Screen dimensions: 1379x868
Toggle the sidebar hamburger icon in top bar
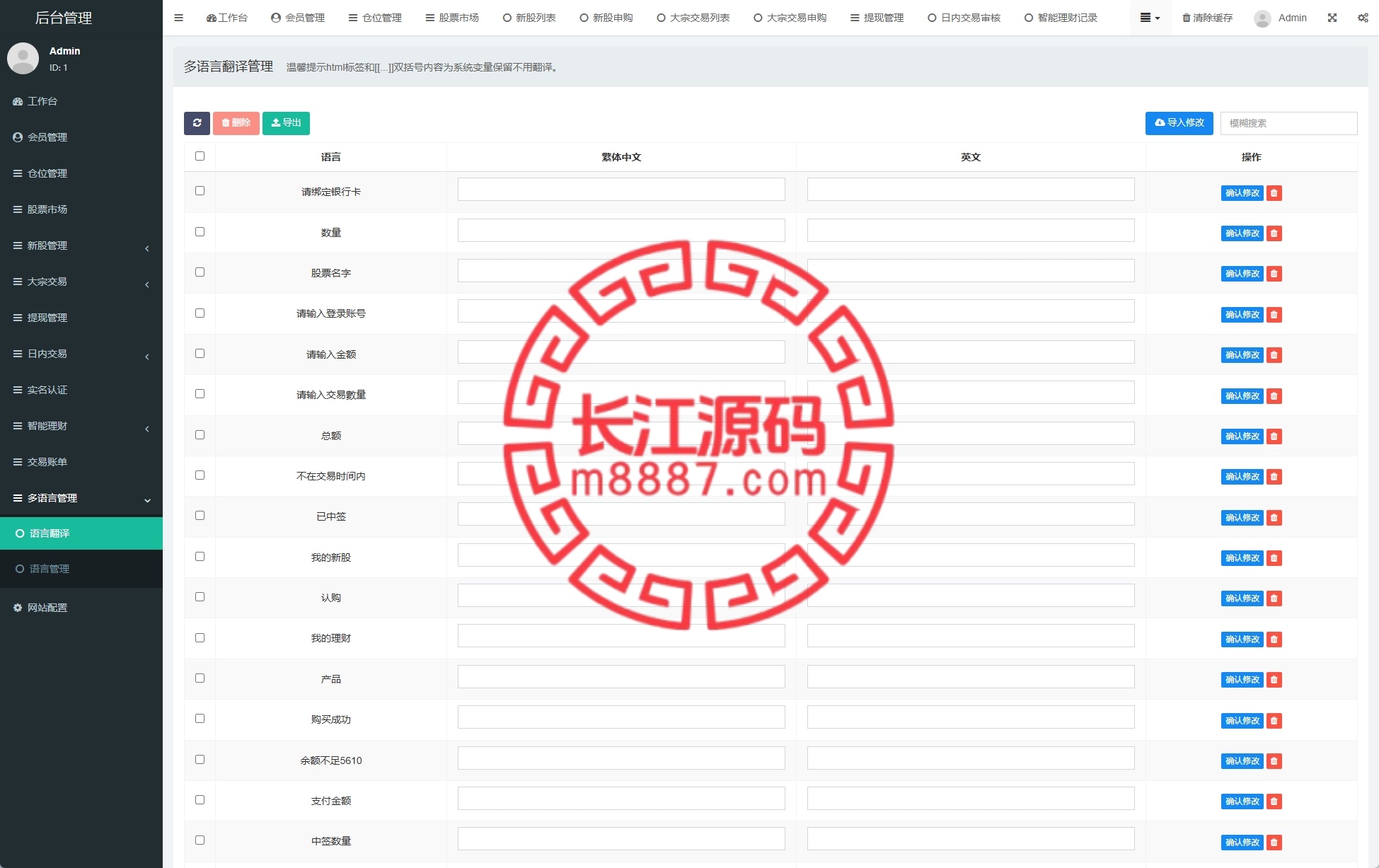(x=178, y=18)
